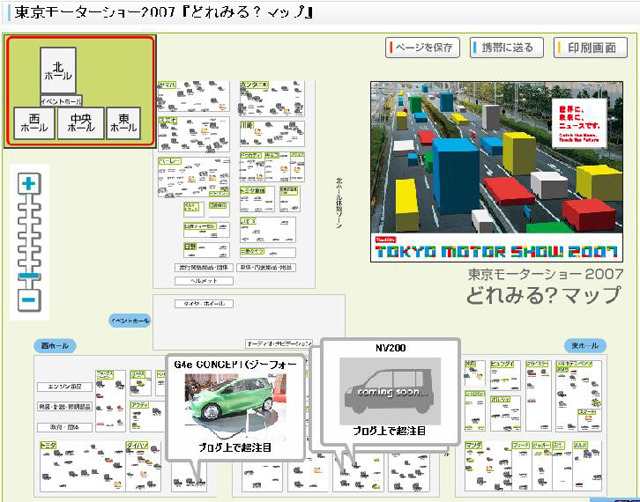Select the 政府・団体 booth box
640x502 pixels.
[x=64, y=427]
